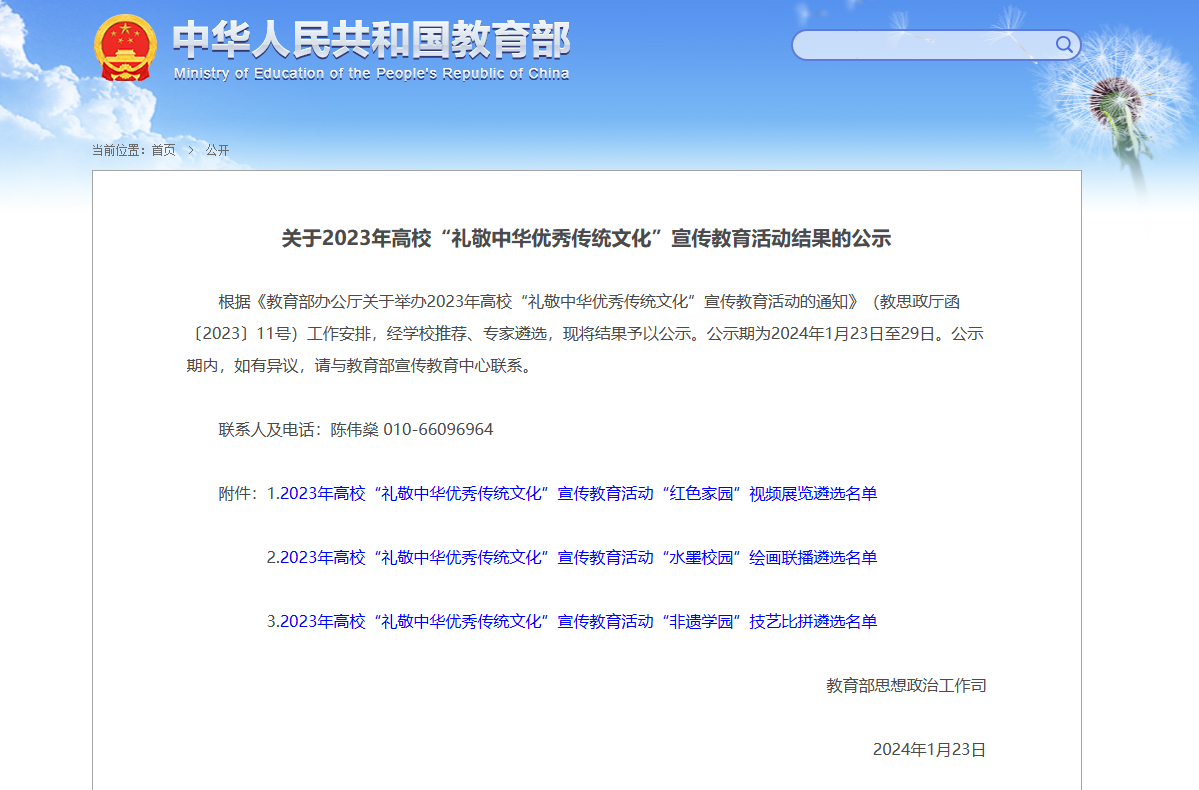Click the 中华人民共和国教育部 site title
This screenshot has height=790, width=1199.
[x=371, y=40]
